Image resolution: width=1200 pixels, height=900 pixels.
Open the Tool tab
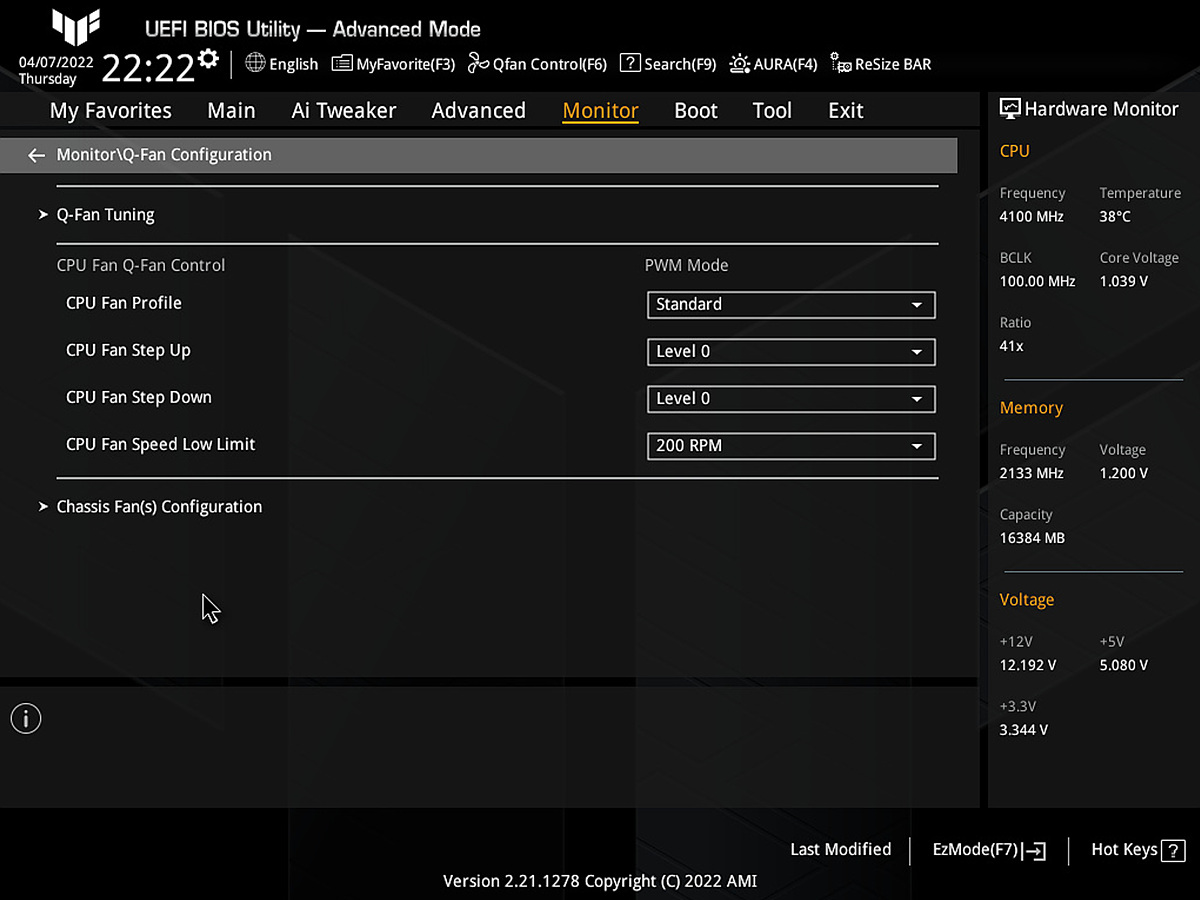point(772,111)
